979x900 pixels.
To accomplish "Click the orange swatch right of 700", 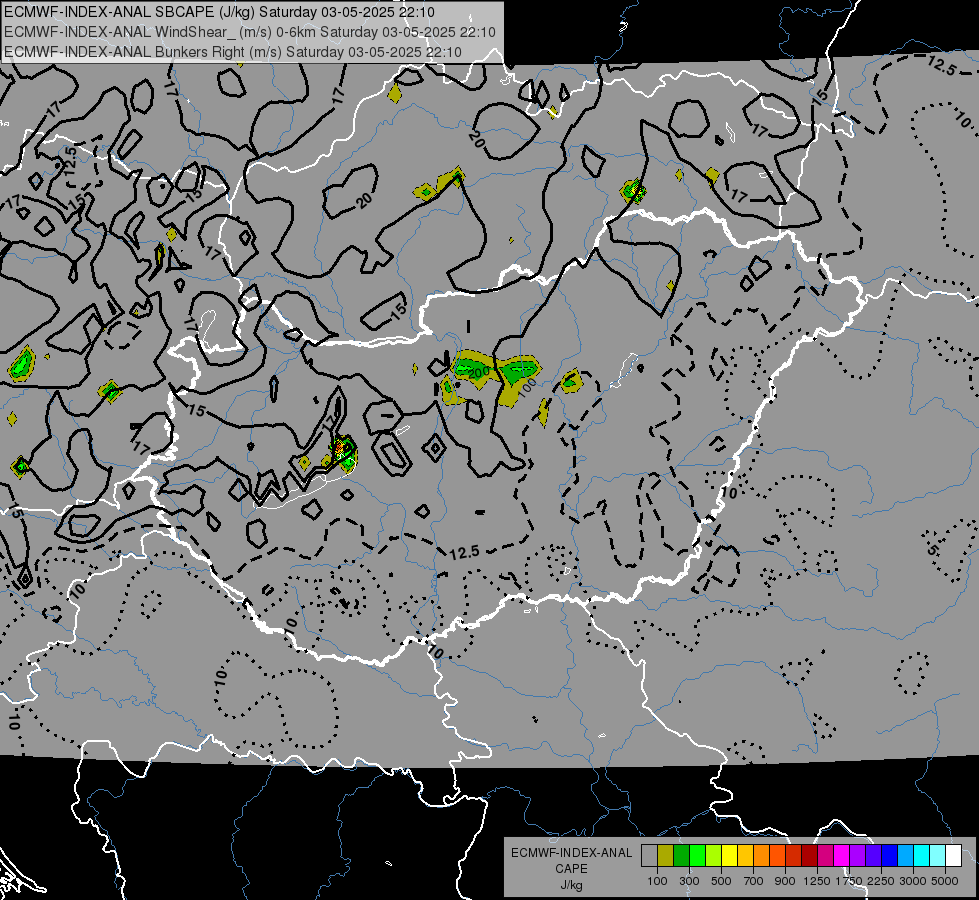I will pyautogui.click(x=762, y=856).
